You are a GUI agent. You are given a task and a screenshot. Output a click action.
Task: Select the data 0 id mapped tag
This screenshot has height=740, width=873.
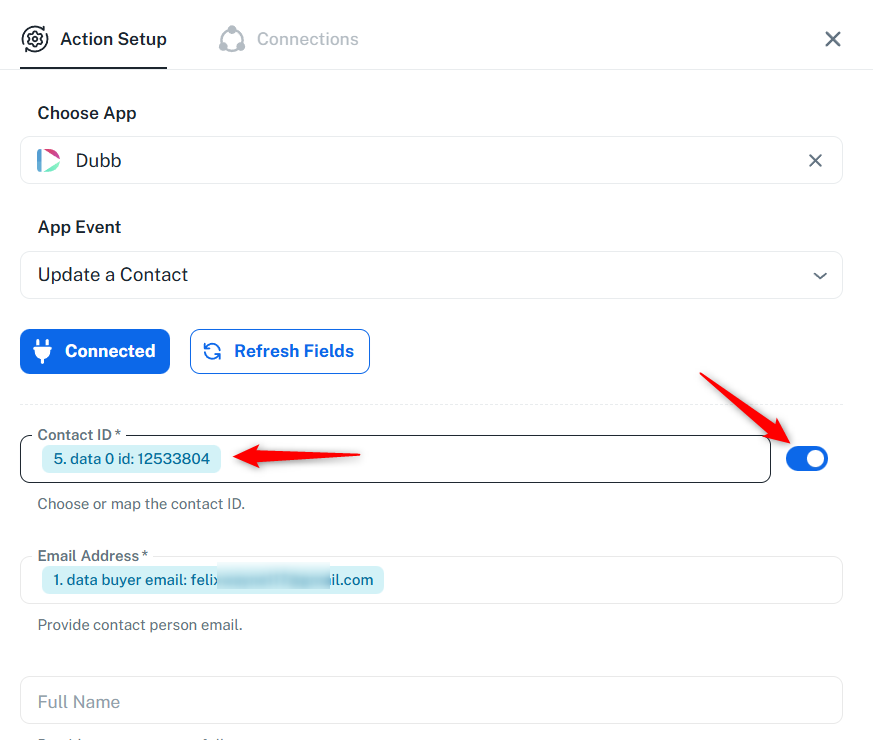[132, 459]
